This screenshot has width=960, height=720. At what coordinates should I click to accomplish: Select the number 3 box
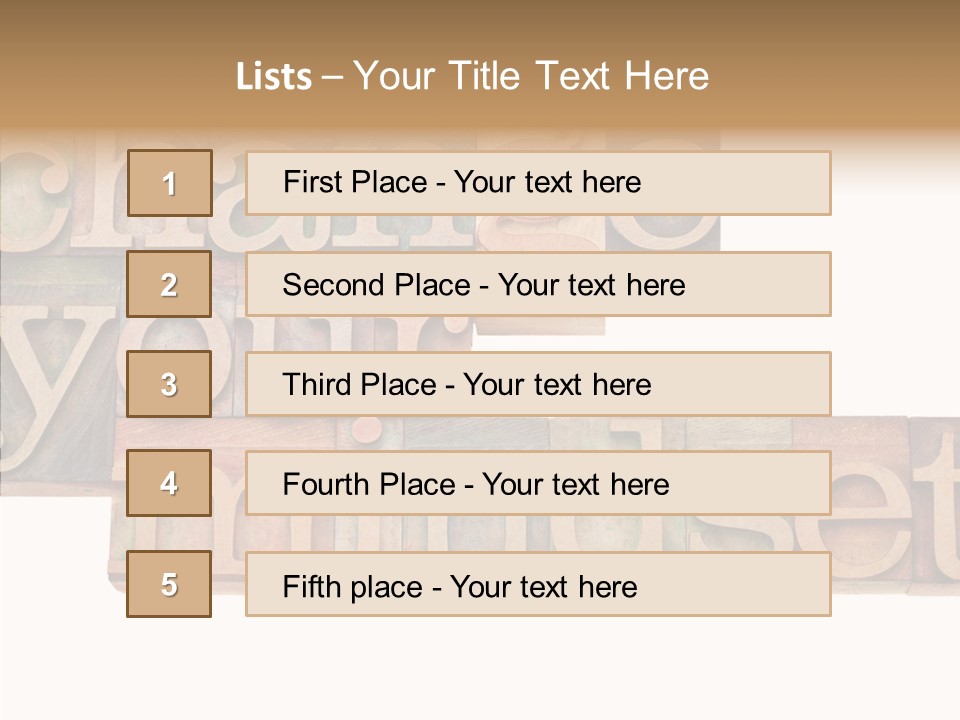[169, 384]
